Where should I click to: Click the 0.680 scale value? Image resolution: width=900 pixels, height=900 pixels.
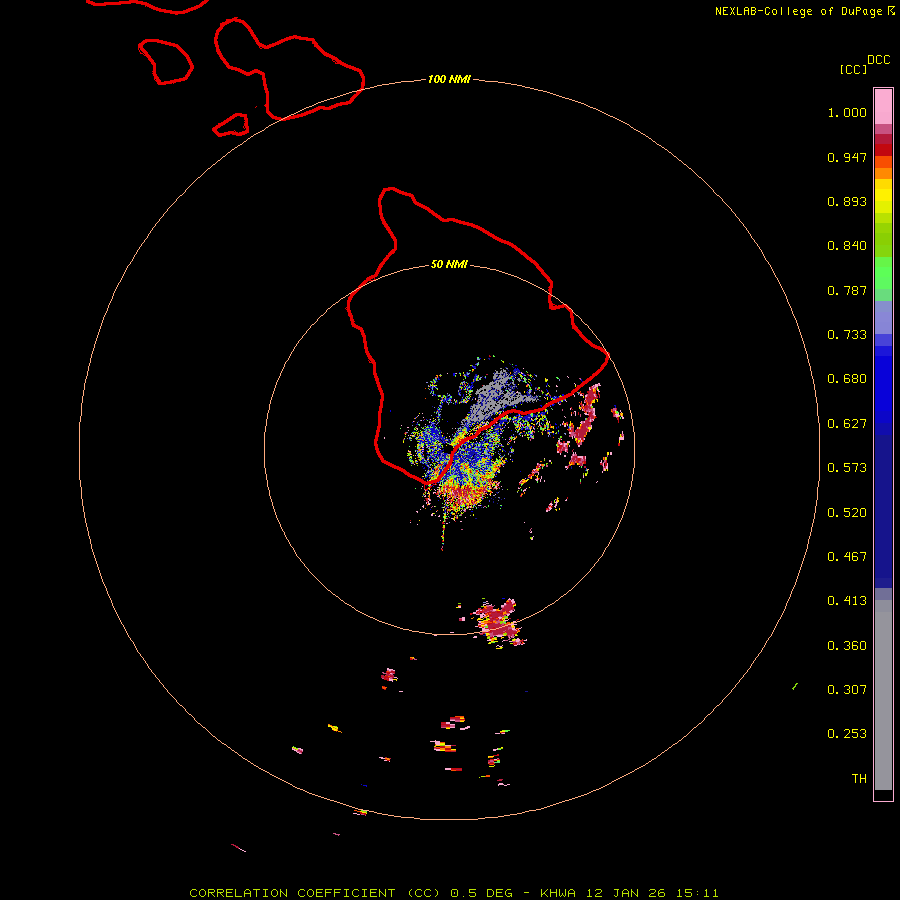point(847,379)
